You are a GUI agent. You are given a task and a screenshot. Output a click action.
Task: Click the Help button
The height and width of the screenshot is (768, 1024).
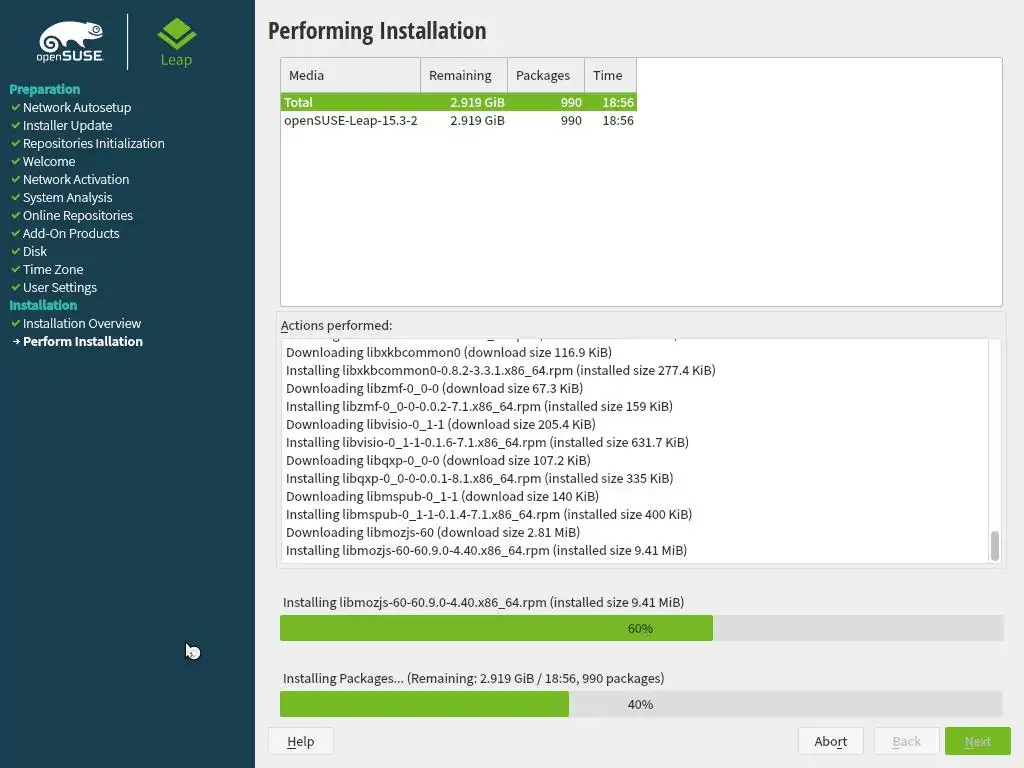300,741
